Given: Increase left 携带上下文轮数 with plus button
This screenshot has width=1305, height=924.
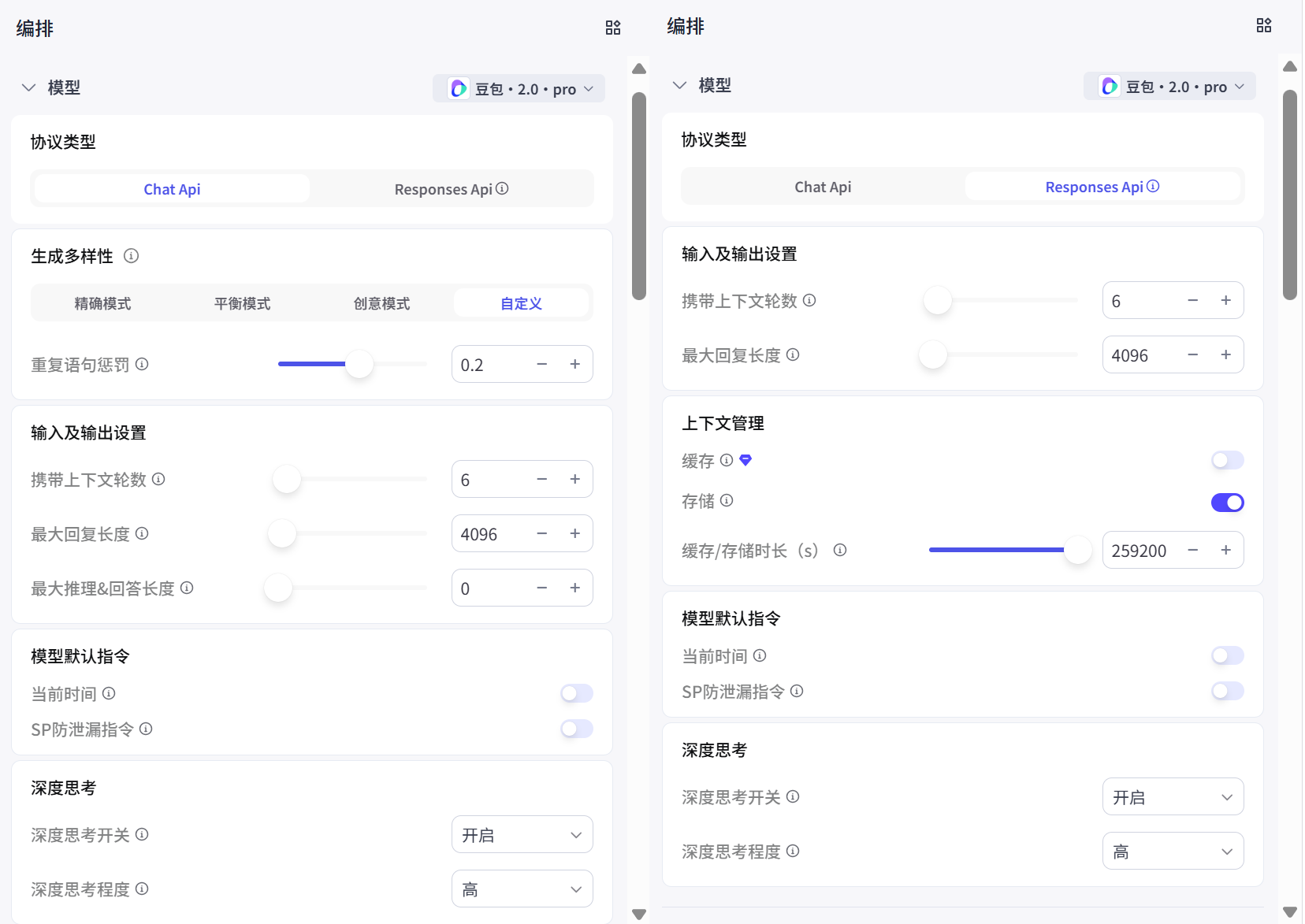Looking at the screenshot, I should [x=575, y=479].
